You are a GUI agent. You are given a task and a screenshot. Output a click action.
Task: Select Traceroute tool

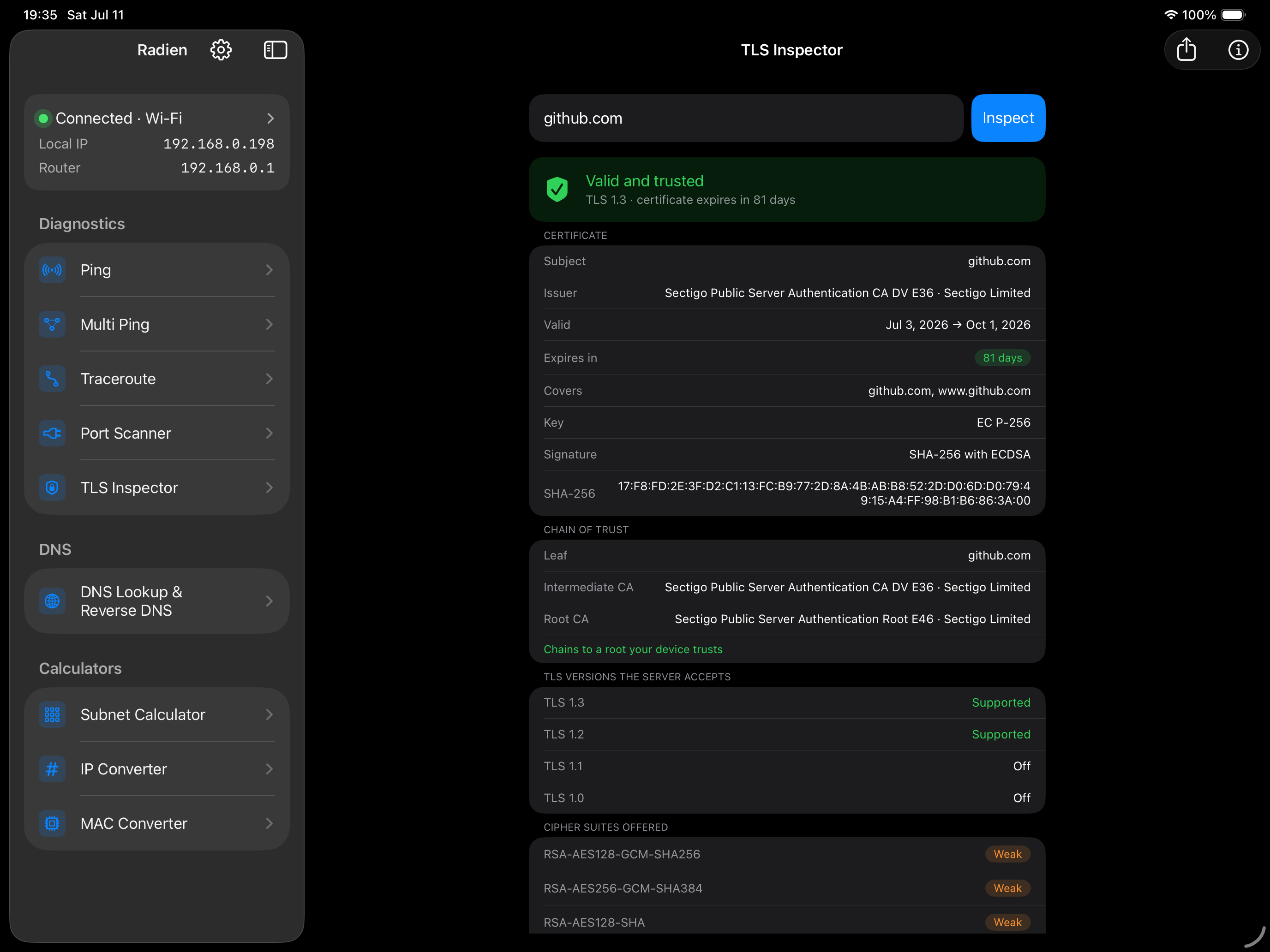click(x=157, y=379)
